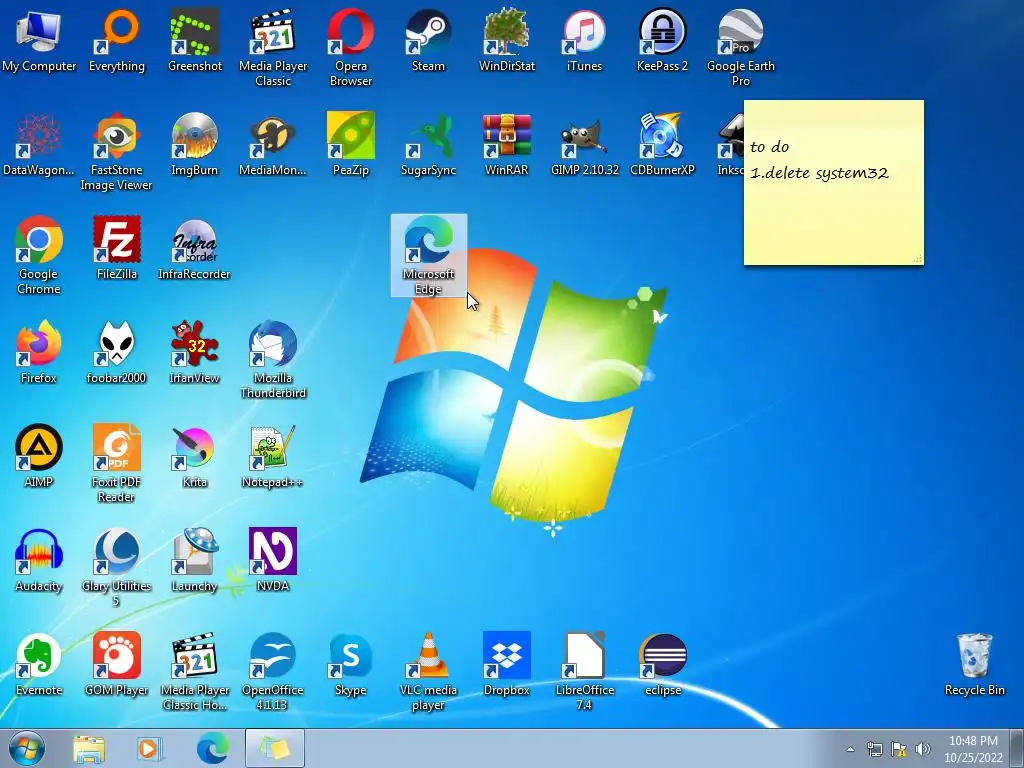Click the sticky note resize grip corner
This screenshot has height=768, width=1024.
point(918,259)
